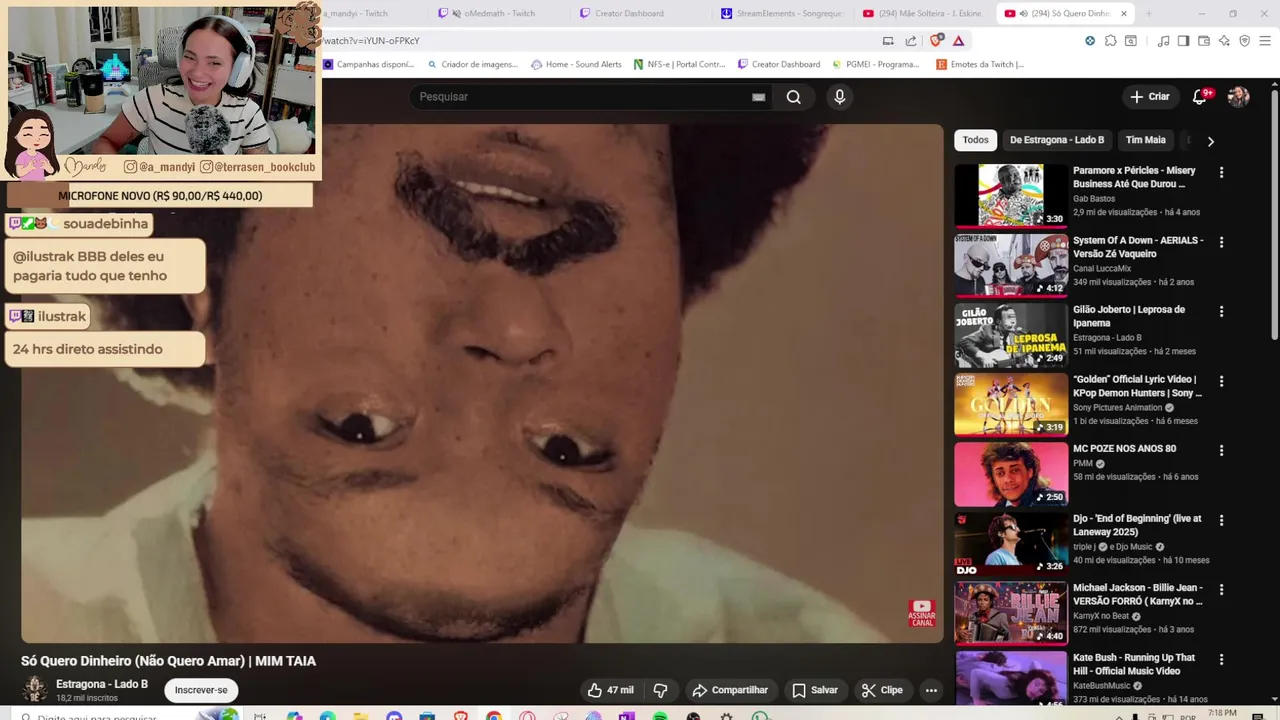Open more actions ellipsis under video
The width and height of the screenshot is (1280, 720).
[931, 690]
